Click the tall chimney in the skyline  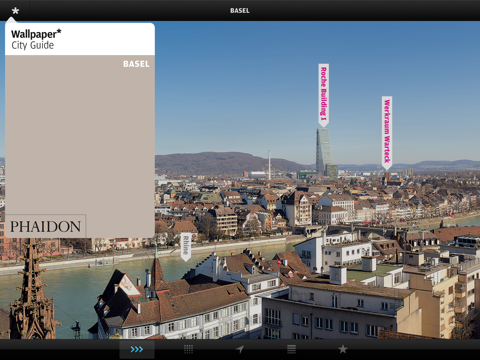tap(269, 164)
